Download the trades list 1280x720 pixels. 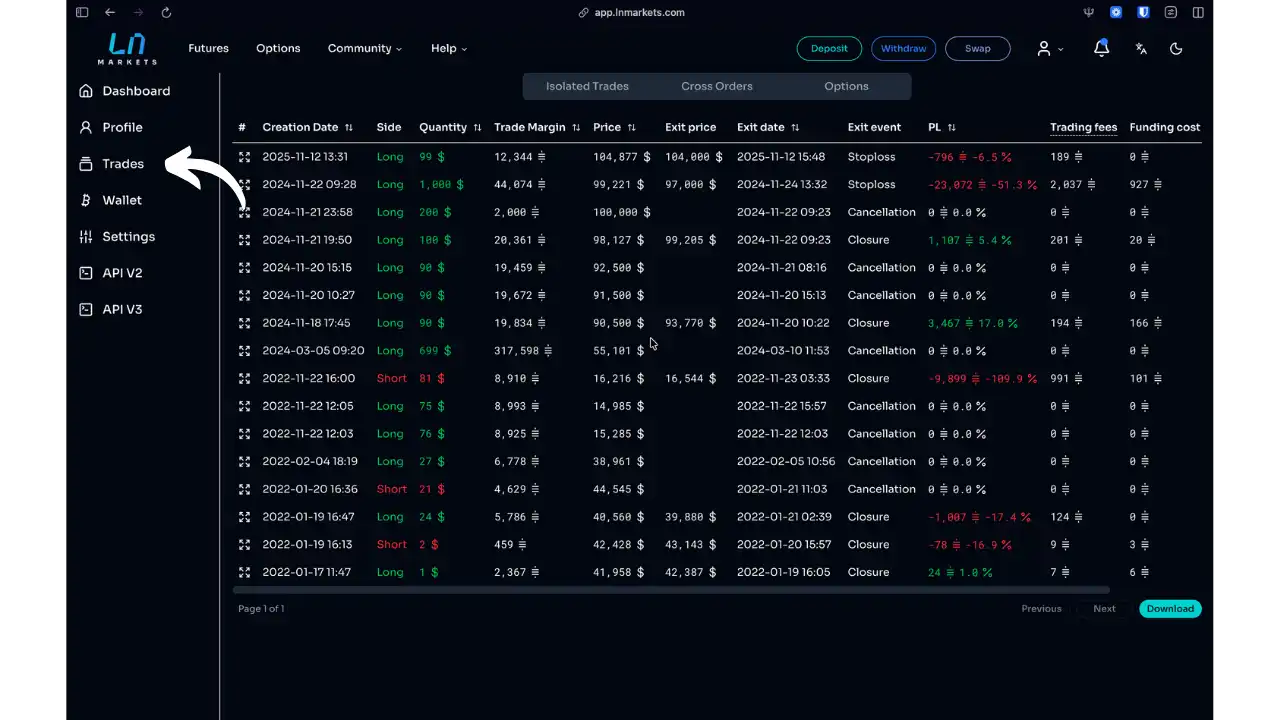click(x=1170, y=608)
